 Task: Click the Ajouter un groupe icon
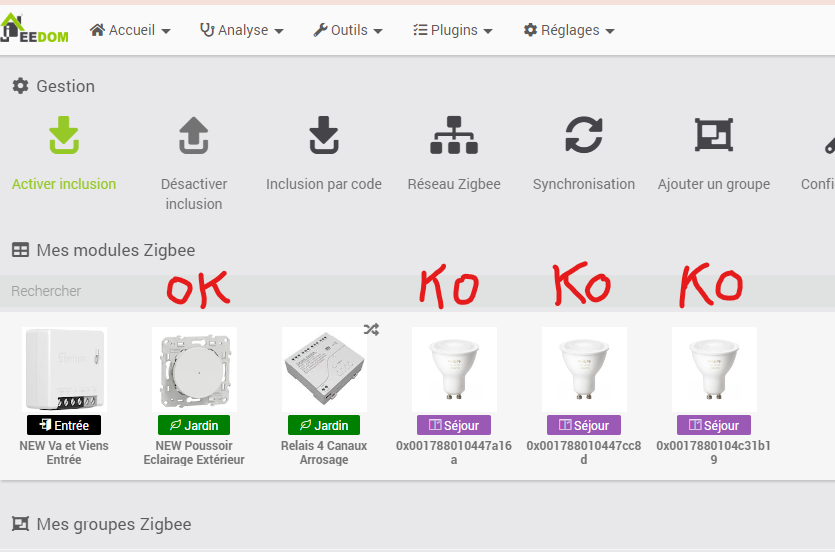click(714, 135)
